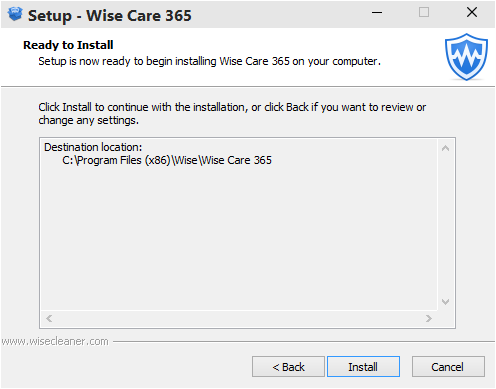This screenshot has height=389, width=496.
Task: Click the grayed-out maximize button
Action: (x=424, y=13)
